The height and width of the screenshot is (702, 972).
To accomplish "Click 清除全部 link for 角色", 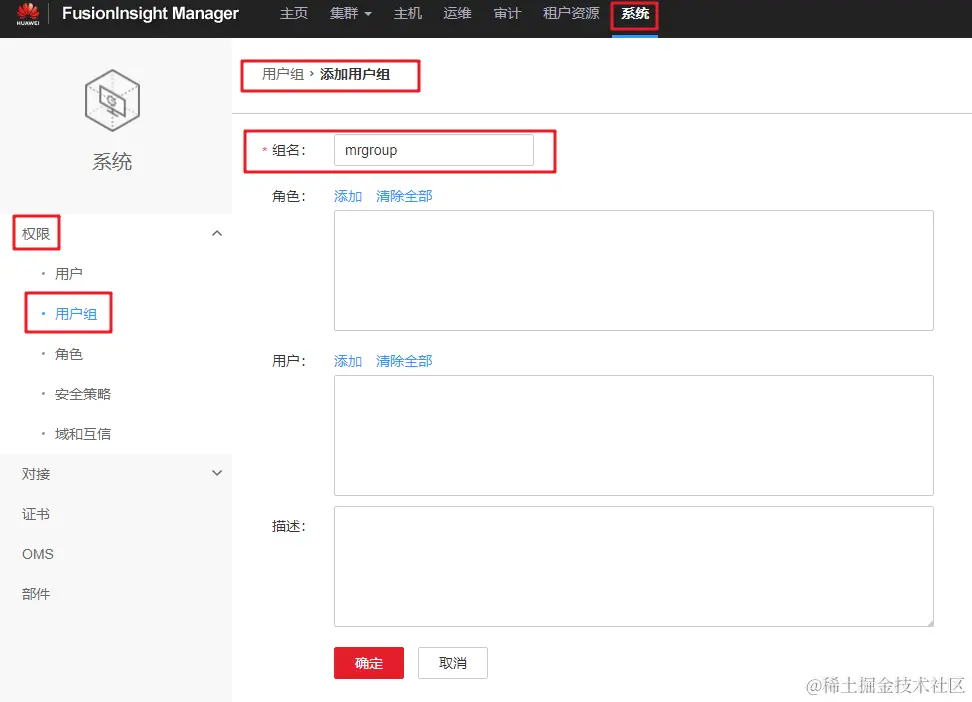I will [x=404, y=197].
